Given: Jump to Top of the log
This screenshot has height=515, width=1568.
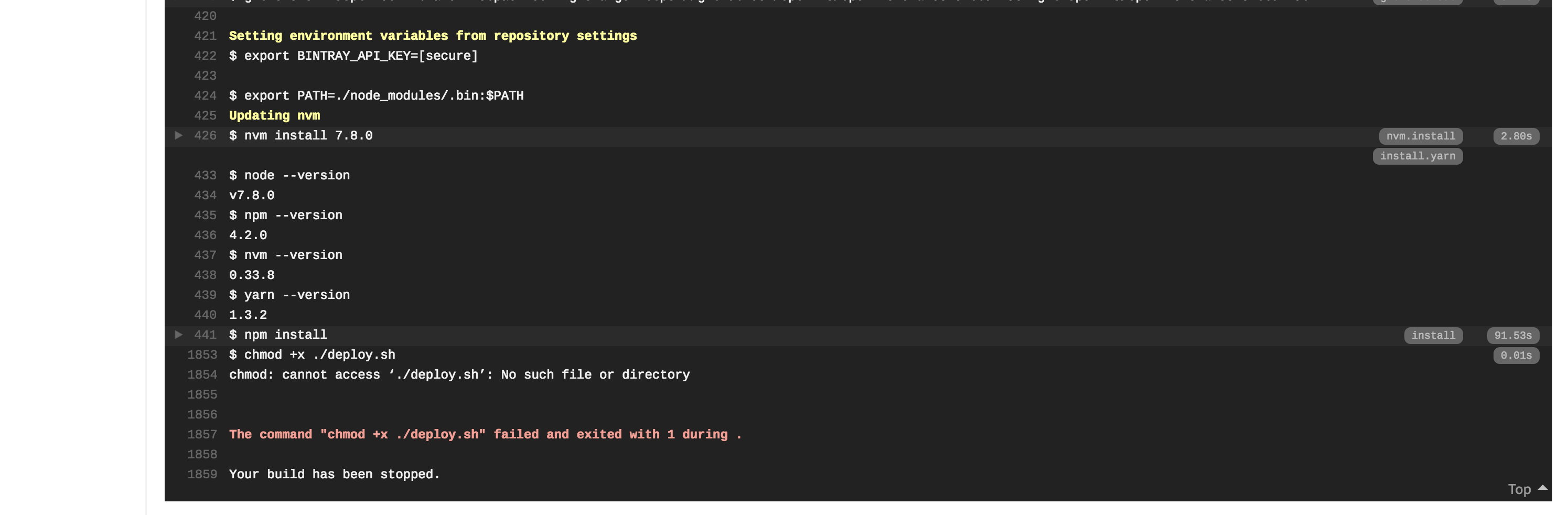Looking at the screenshot, I should click(1527, 489).
